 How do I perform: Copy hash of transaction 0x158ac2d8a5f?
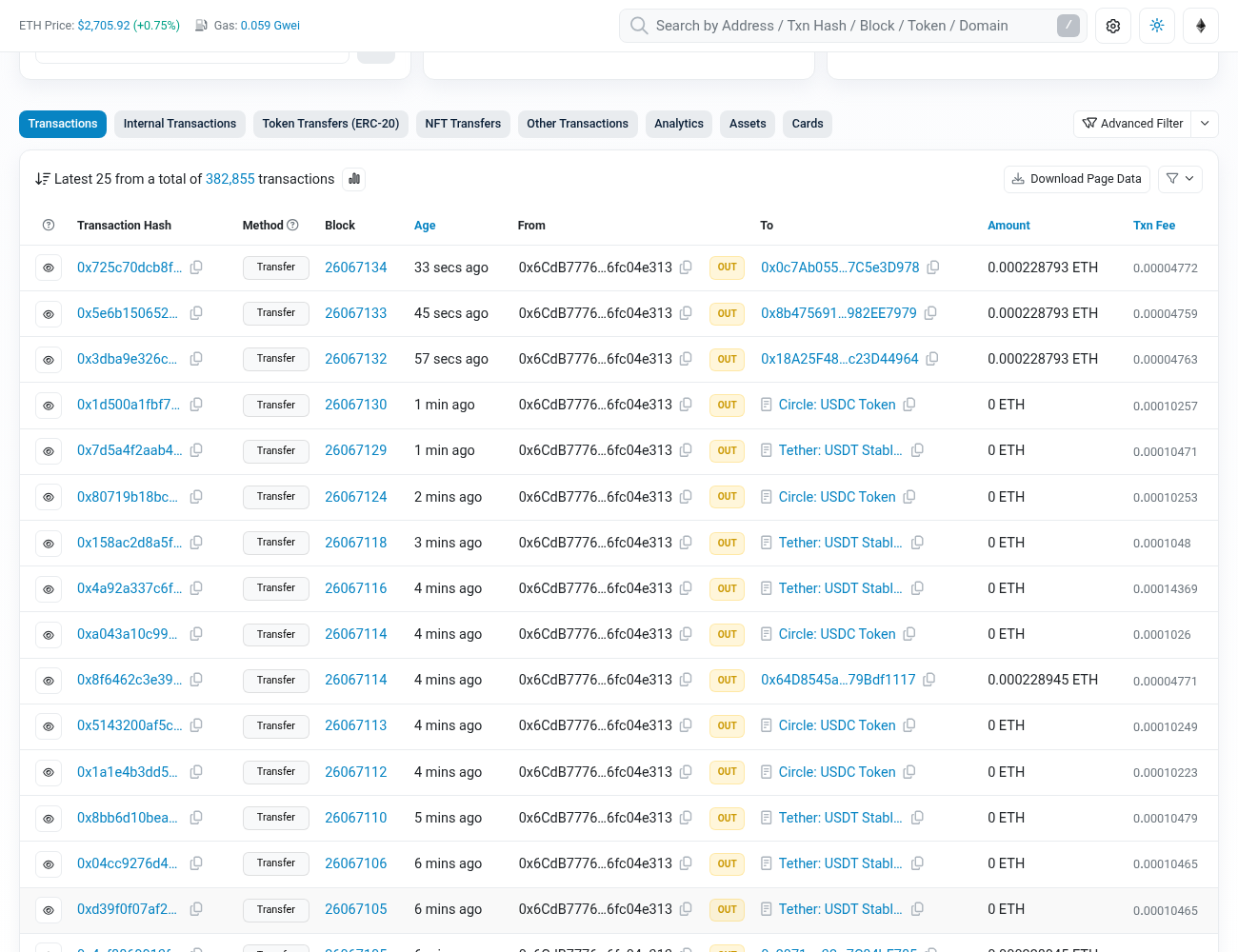click(196, 543)
